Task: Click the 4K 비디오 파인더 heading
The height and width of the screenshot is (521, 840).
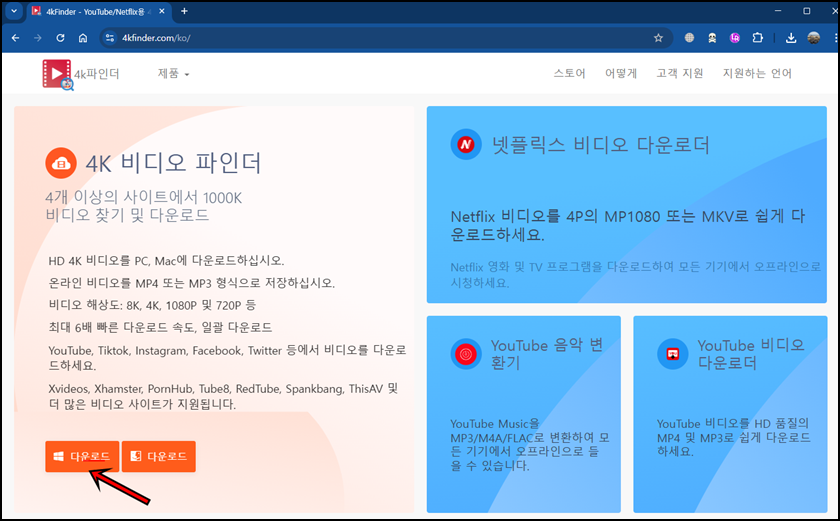Action: pos(174,163)
